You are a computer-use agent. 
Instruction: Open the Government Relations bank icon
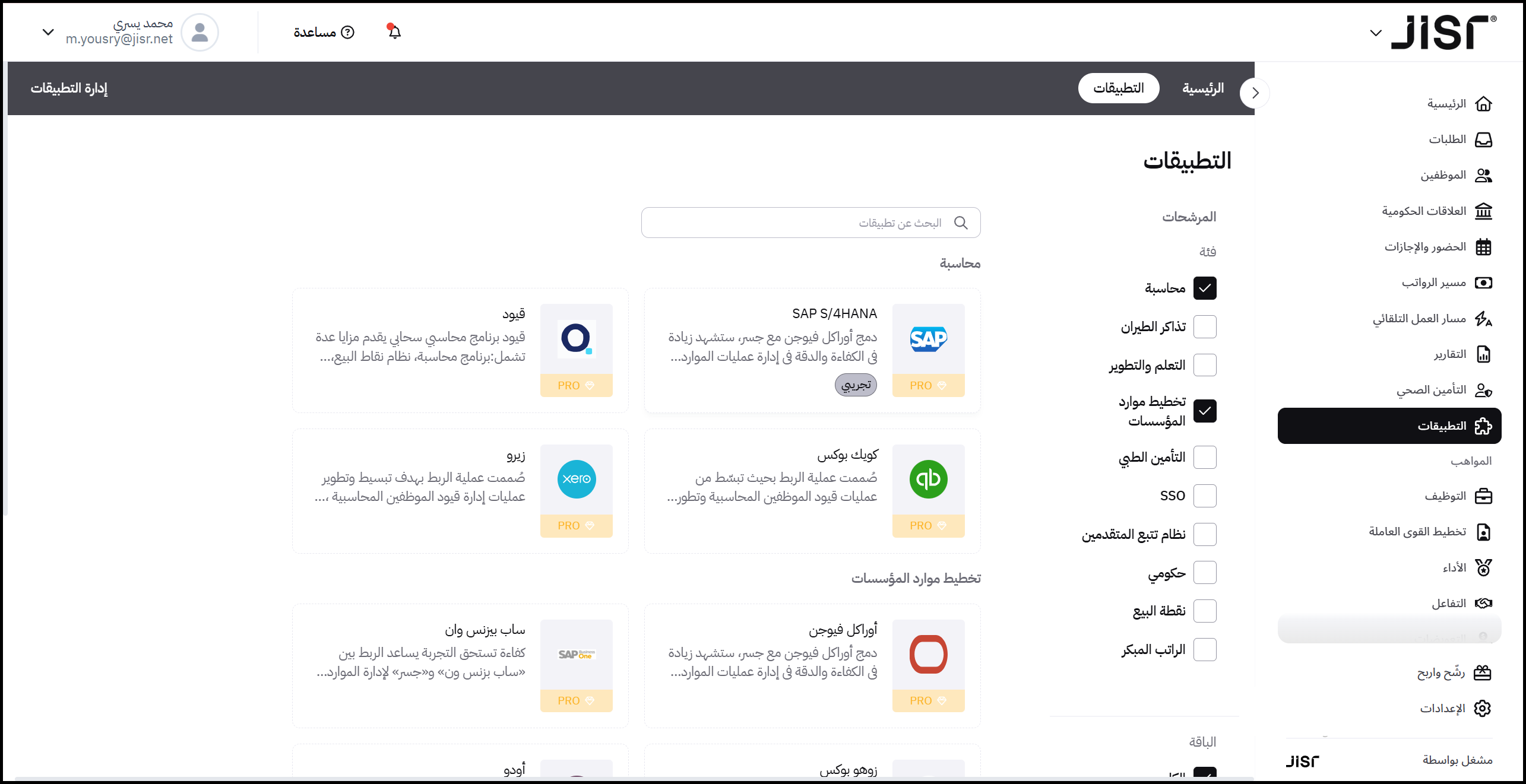click(x=1483, y=211)
